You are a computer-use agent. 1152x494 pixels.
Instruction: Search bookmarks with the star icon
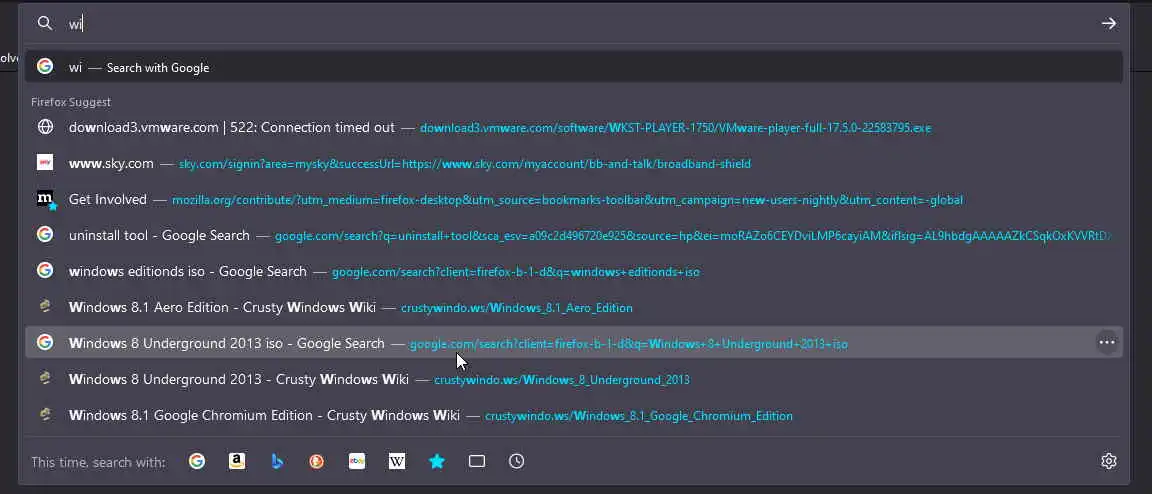click(437, 461)
